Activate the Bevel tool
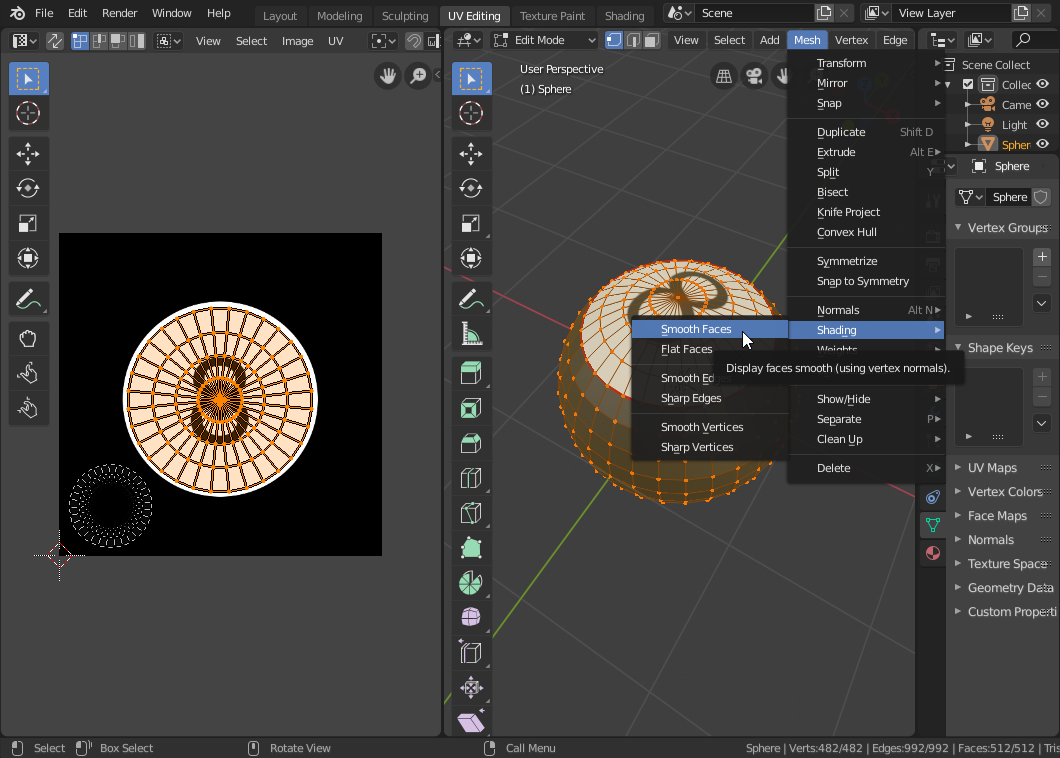This screenshot has height=758, width=1060. point(471,444)
